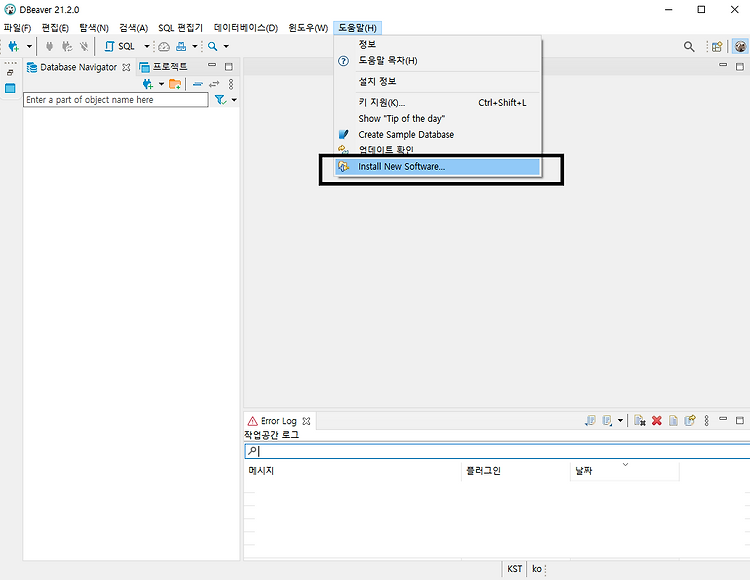Screen dimensions: 750x580
Task: Select Create Sample Database menu entry
Action: 438,134
